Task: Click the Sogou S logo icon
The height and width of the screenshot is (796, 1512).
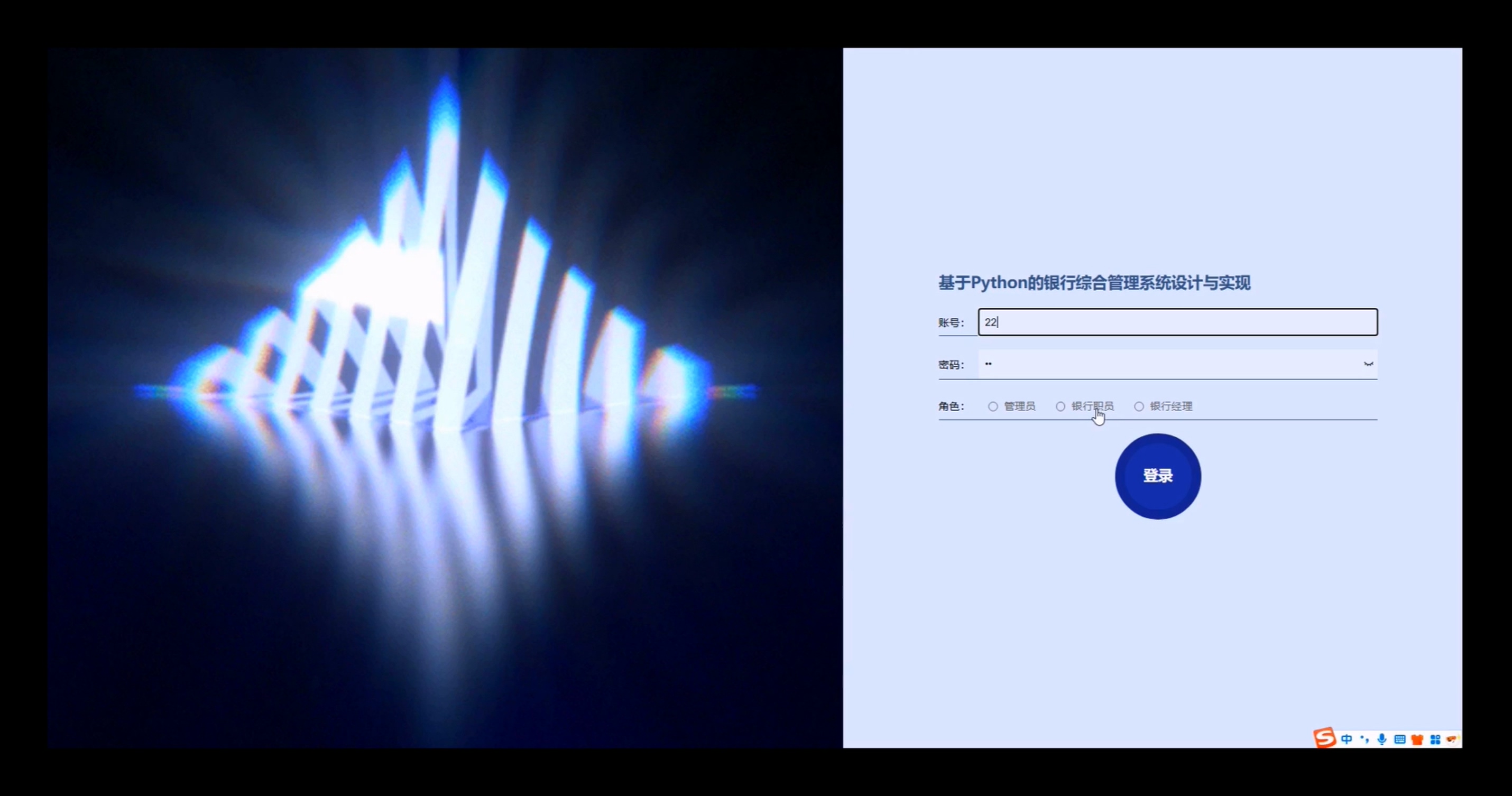Action: (1324, 738)
